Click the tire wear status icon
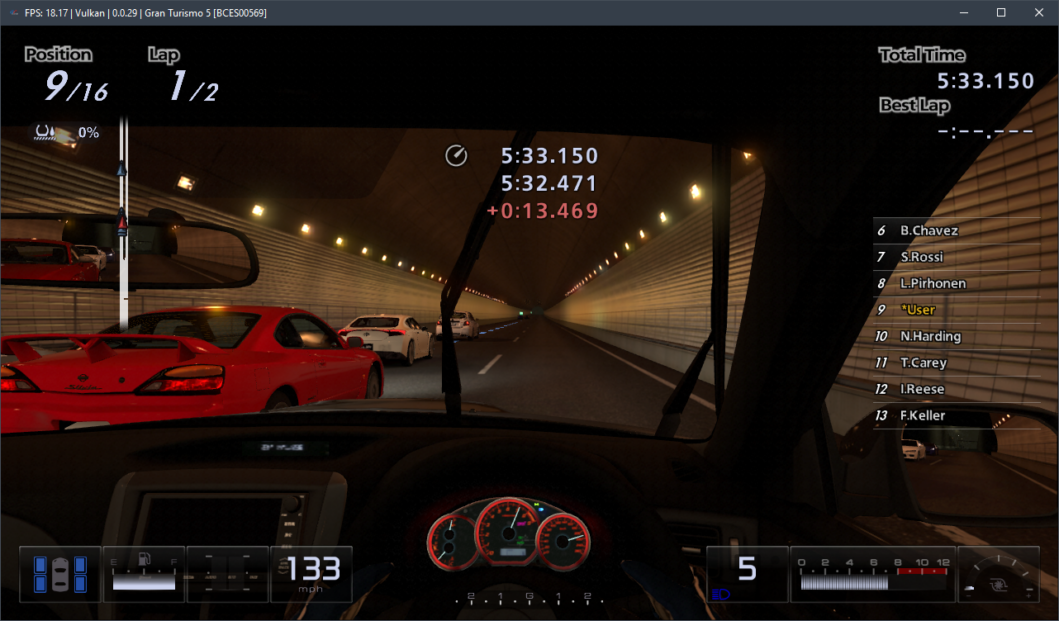This screenshot has width=1059, height=621. 60,574
